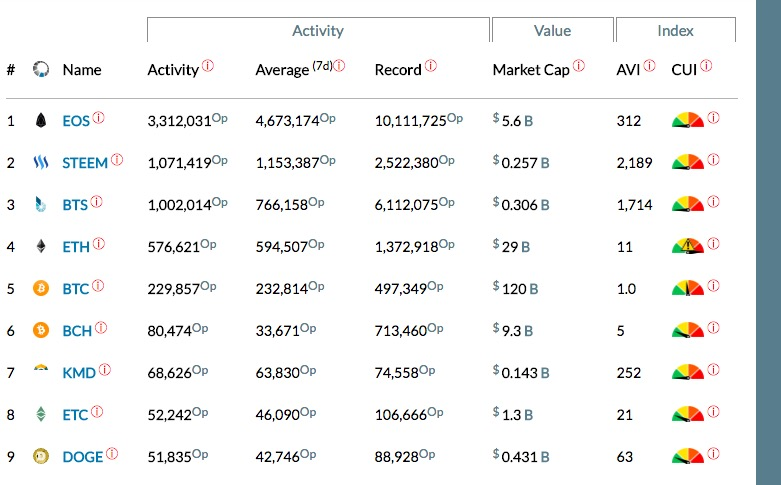The width and height of the screenshot is (781, 485).
Task: Click the STEEM coin logo icon
Action: point(41,162)
